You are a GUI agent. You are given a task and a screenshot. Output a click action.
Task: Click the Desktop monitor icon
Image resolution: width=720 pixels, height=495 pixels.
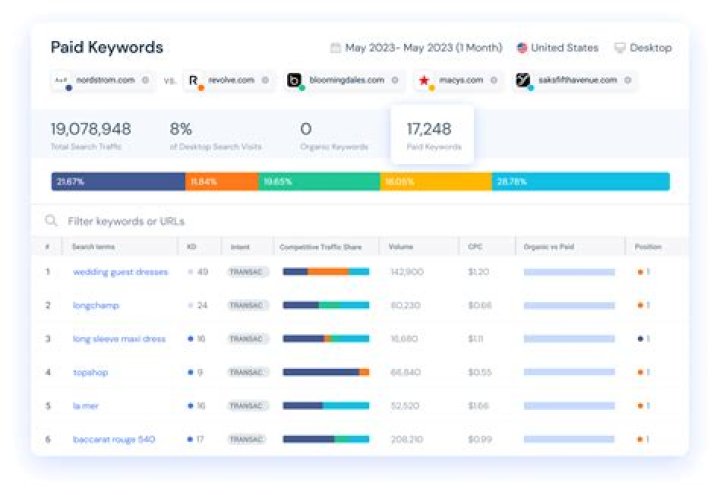point(620,48)
